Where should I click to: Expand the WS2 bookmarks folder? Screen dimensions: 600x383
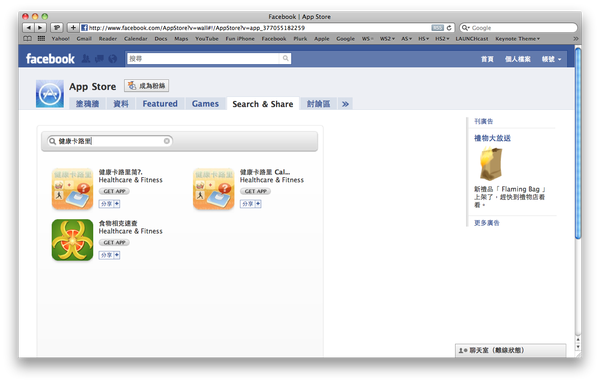pyautogui.click(x=387, y=39)
